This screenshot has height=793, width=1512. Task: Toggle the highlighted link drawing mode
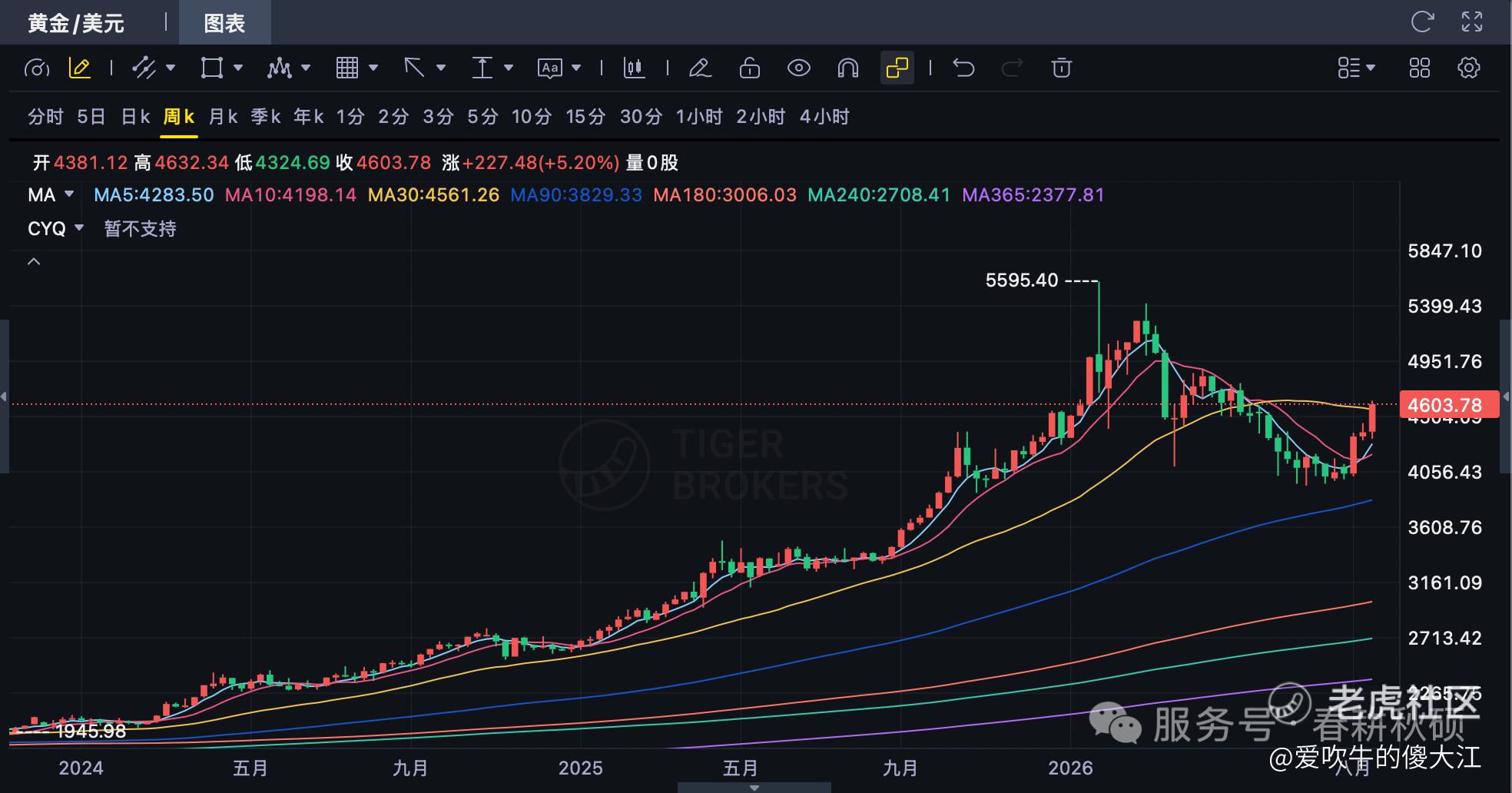[897, 68]
